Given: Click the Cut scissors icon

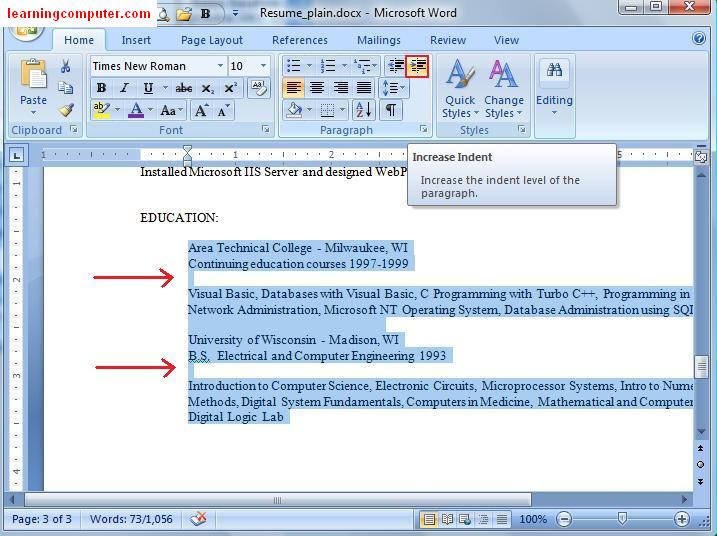Looking at the screenshot, I should [x=65, y=67].
